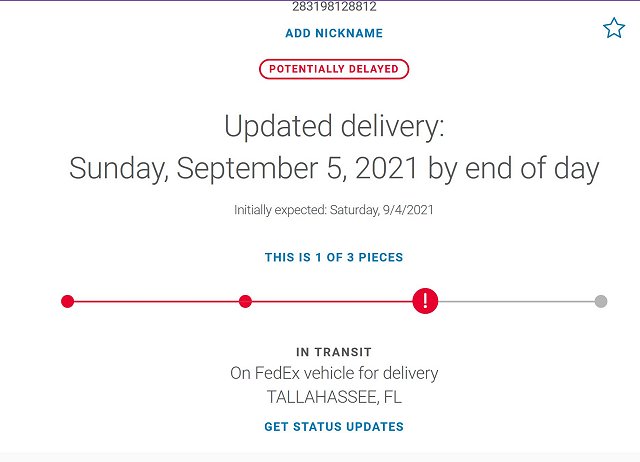Click gray progress line before final dot

click(516, 302)
